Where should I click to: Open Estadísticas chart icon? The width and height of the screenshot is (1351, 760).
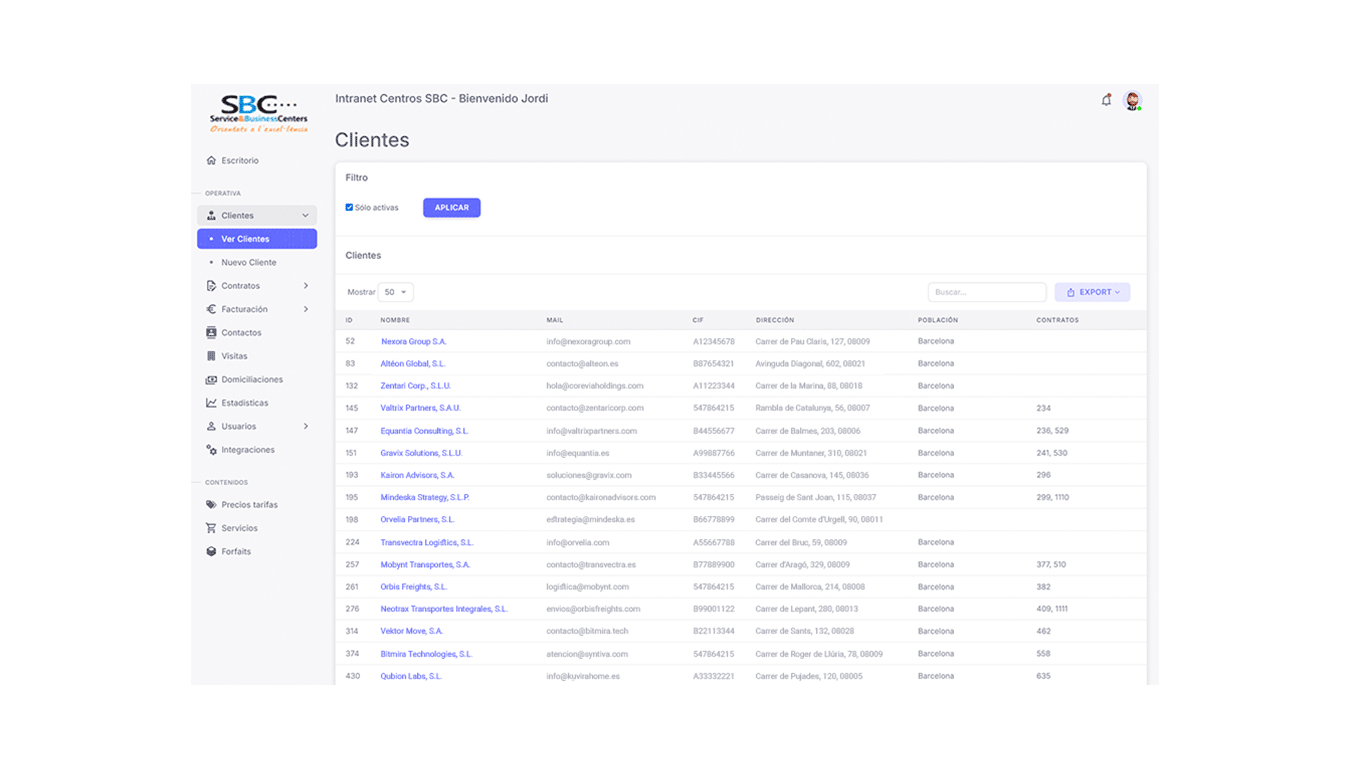pos(211,403)
